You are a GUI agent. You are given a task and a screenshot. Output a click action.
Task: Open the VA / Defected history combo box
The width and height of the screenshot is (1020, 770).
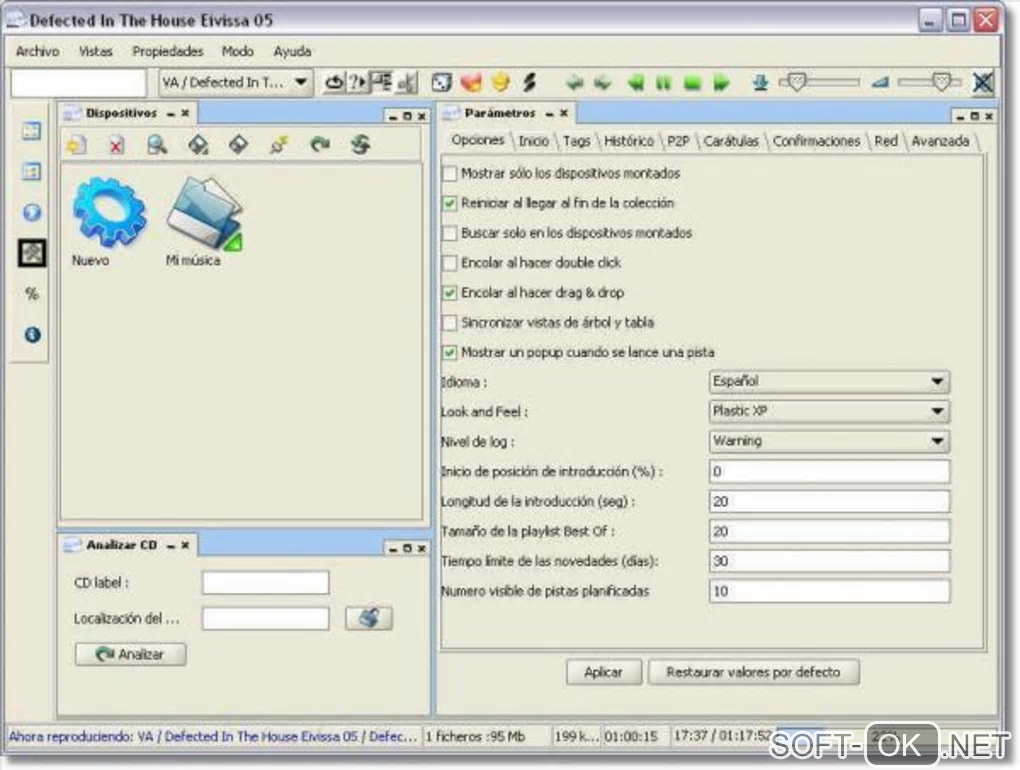[x=235, y=83]
